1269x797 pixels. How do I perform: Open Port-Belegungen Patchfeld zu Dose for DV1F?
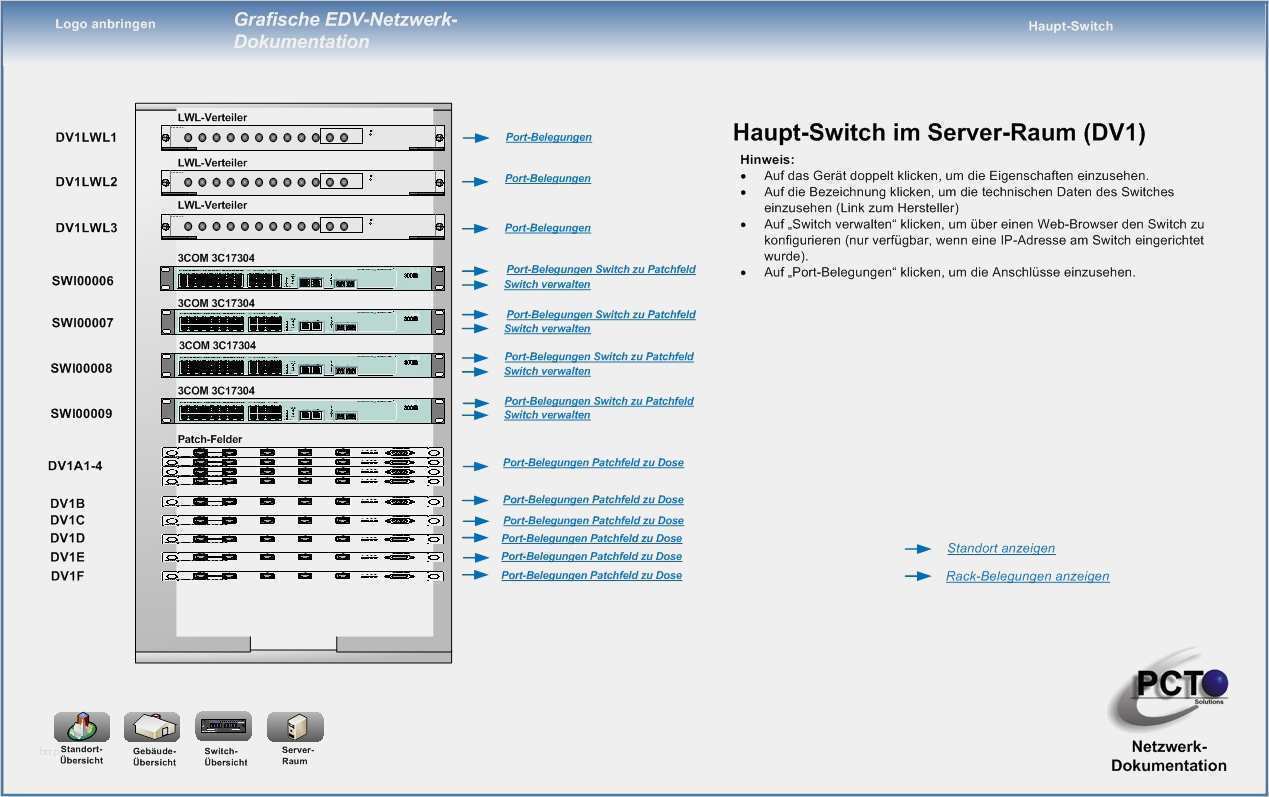click(x=591, y=576)
